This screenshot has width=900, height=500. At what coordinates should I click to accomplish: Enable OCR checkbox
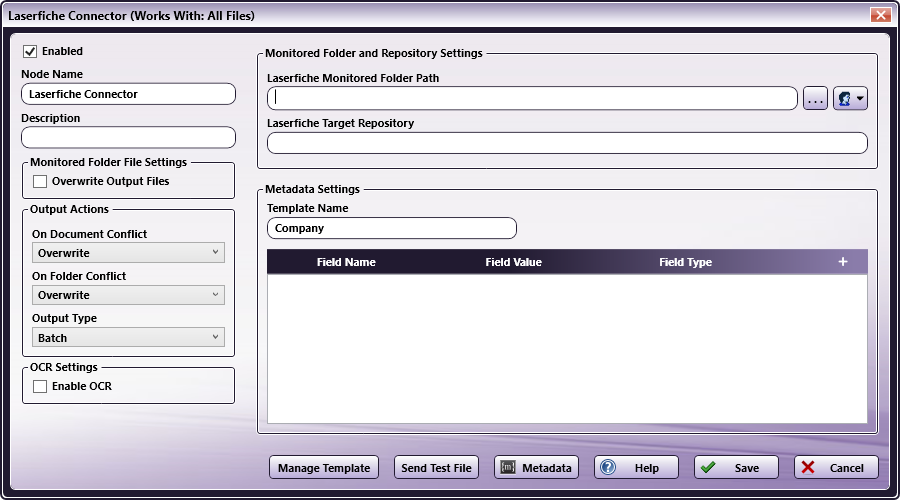pyautogui.click(x=40, y=386)
